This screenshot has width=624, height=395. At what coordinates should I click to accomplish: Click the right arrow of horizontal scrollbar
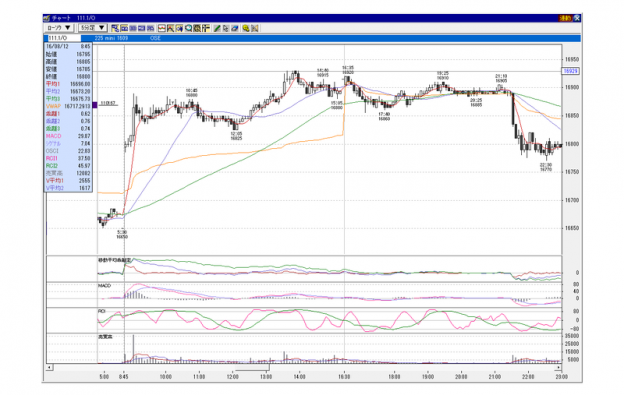(558, 367)
